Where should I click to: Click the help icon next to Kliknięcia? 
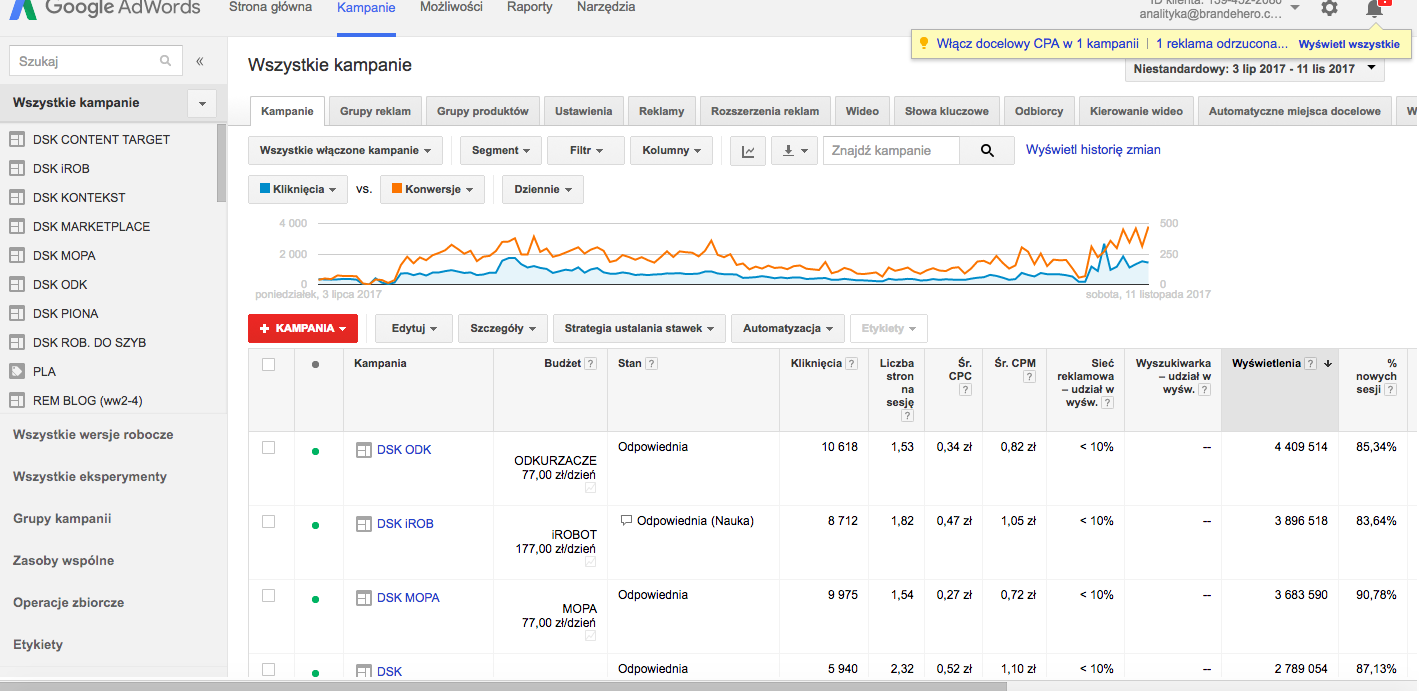851,364
